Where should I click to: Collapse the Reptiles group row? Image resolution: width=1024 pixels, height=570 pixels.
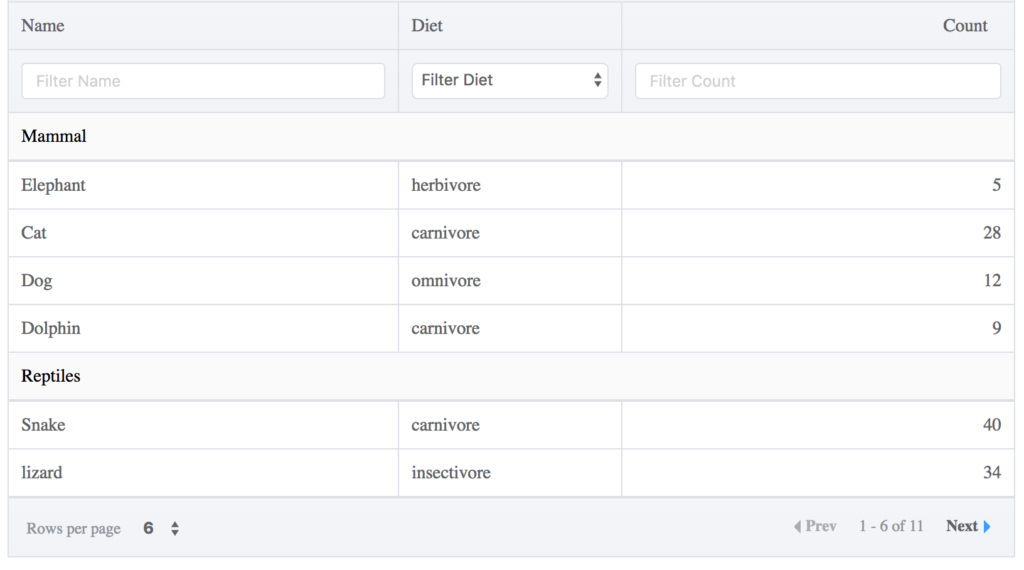tap(51, 376)
